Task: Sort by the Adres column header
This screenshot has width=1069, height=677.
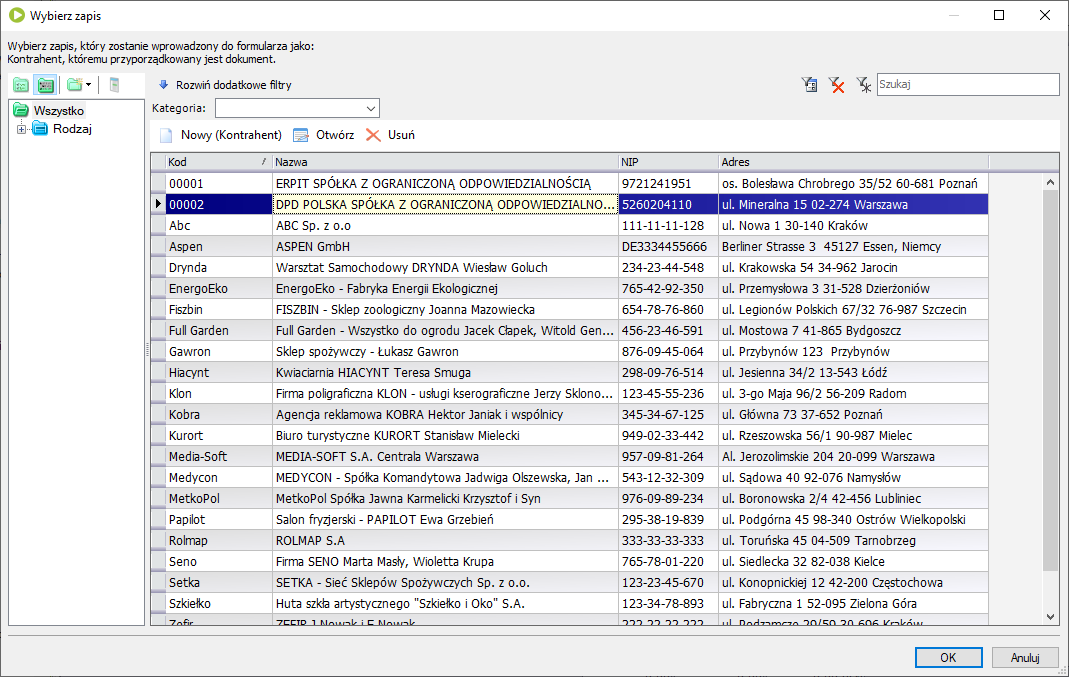Action: pyautogui.click(x=853, y=162)
